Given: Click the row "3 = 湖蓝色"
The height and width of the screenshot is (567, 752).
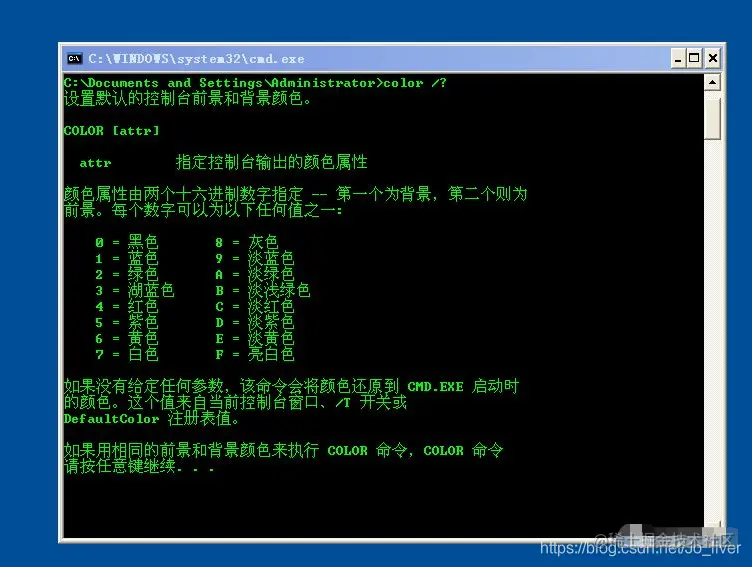Looking at the screenshot, I should coord(134,290).
